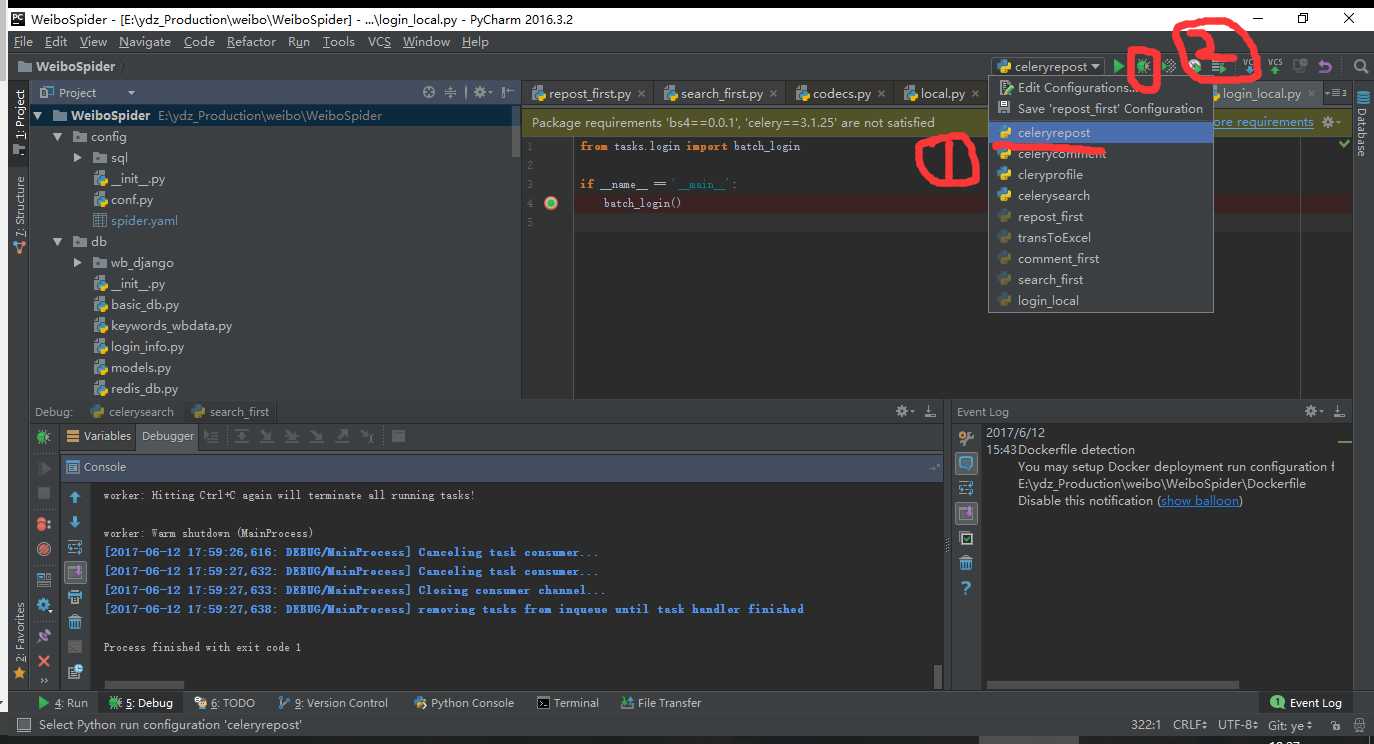View breakpoints icon in Debug sidebar
The height and width of the screenshot is (744, 1374).
pos(43,523)
